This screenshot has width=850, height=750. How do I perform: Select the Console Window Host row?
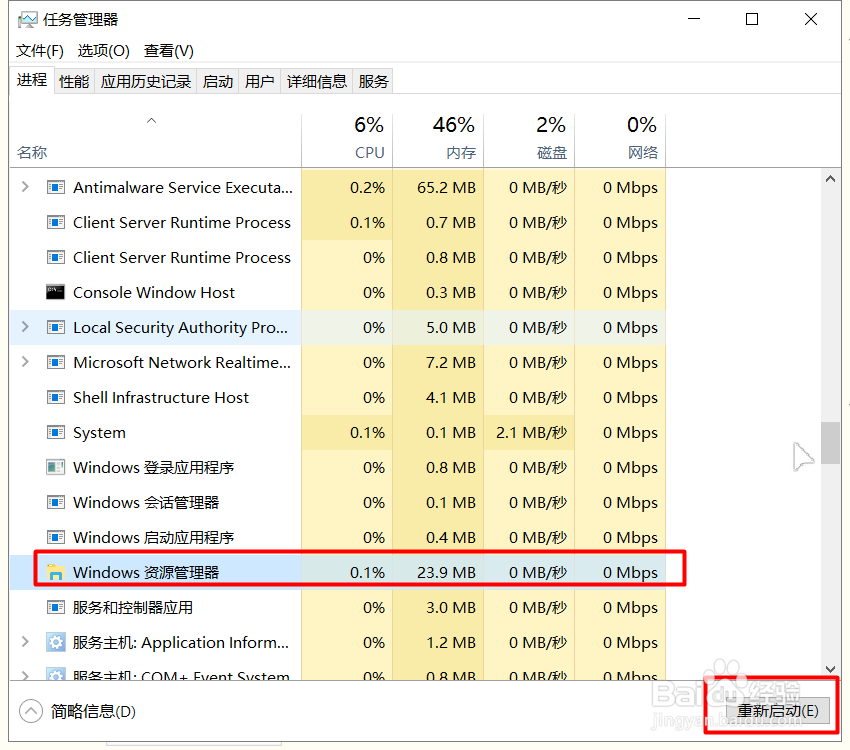[338, 292]
